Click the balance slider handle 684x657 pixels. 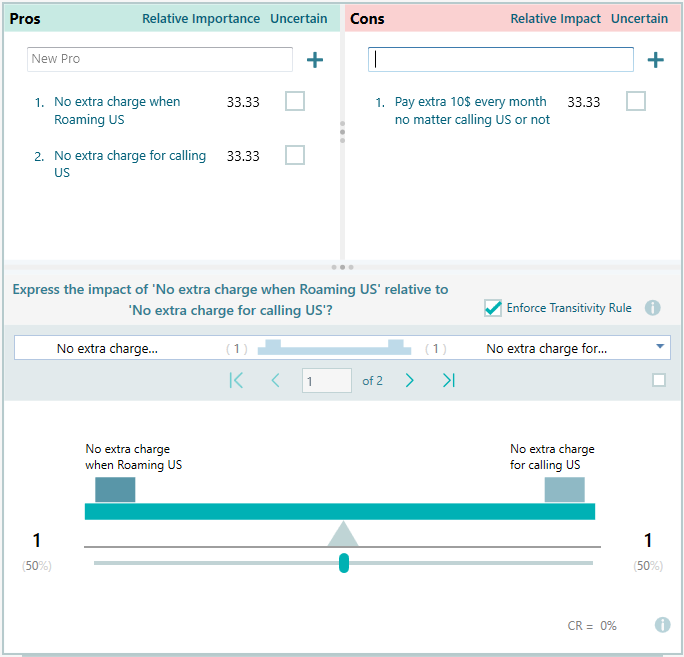[x=344, y=563]
